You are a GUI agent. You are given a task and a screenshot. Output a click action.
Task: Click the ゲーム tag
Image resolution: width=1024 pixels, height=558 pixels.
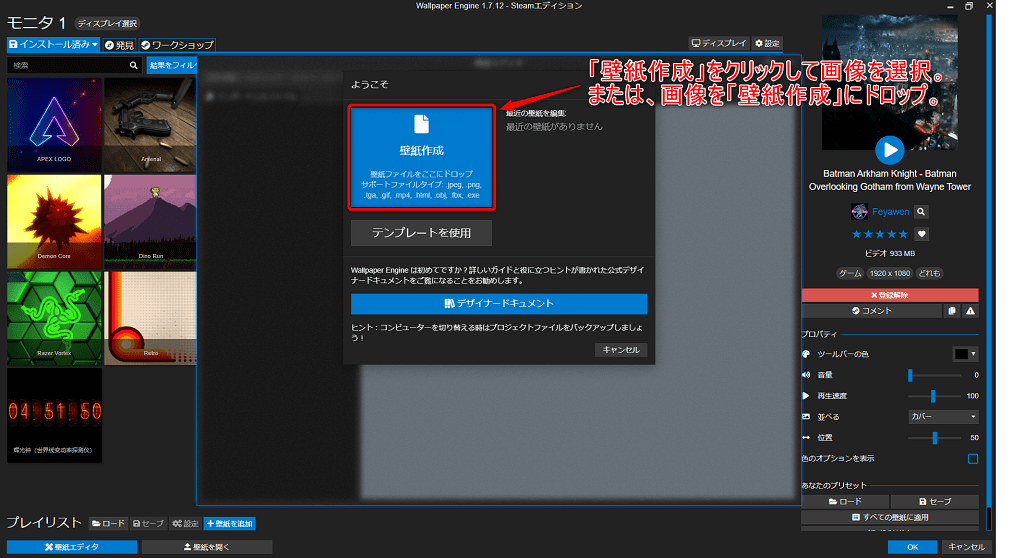tap(850, 273)
